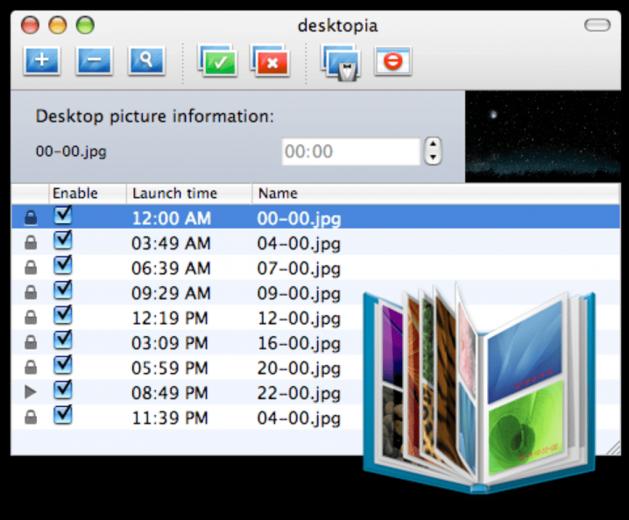Click the lock icon on the 12:19 PM row
629x520 pixels.
point(30,317)
